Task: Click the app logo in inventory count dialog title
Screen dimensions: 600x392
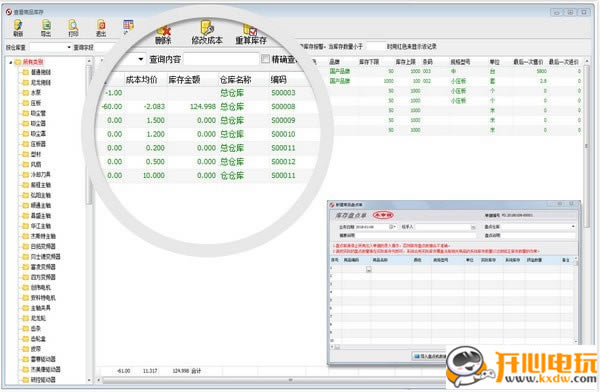Action: 331,205
